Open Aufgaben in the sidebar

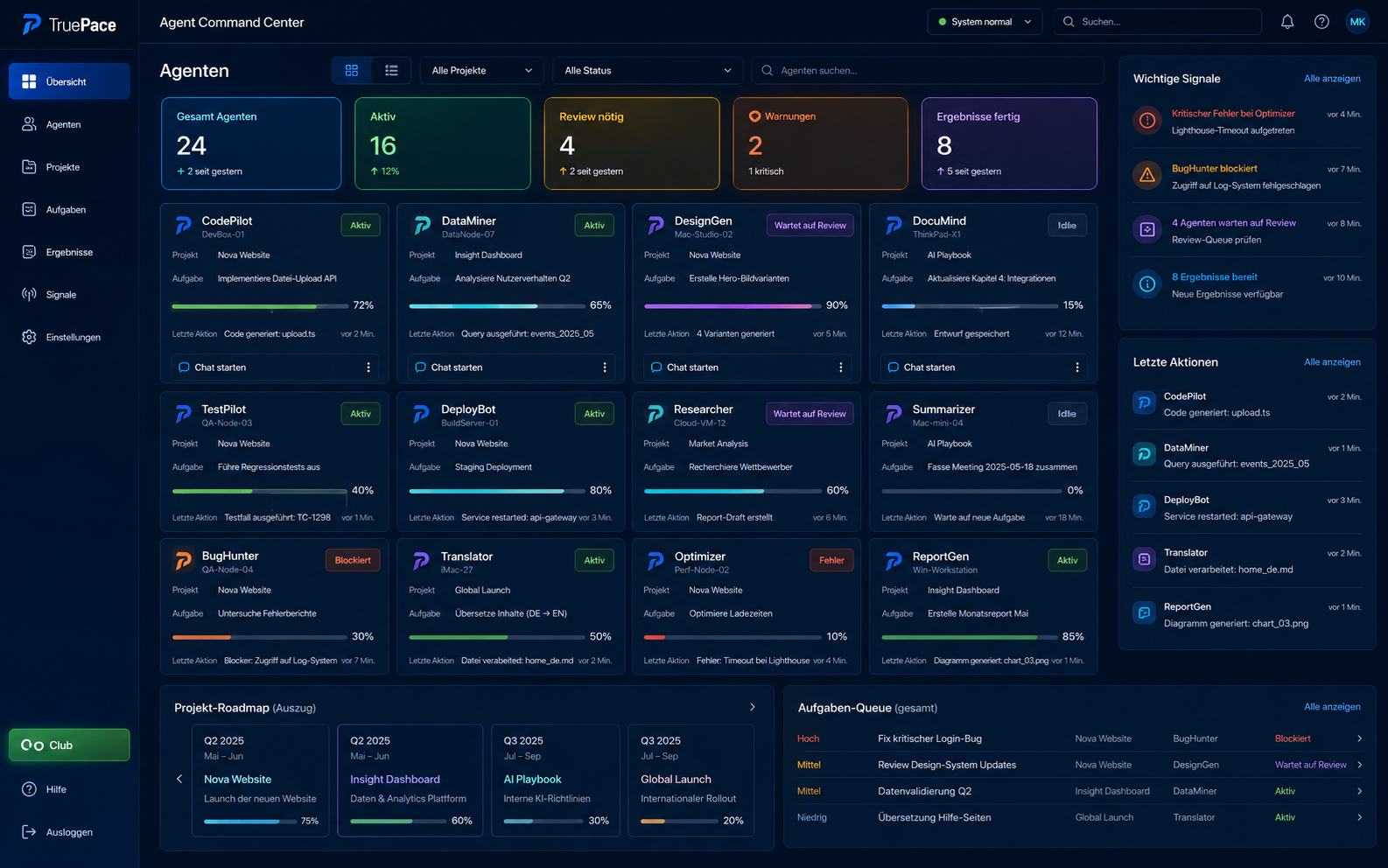click(69, 210)
